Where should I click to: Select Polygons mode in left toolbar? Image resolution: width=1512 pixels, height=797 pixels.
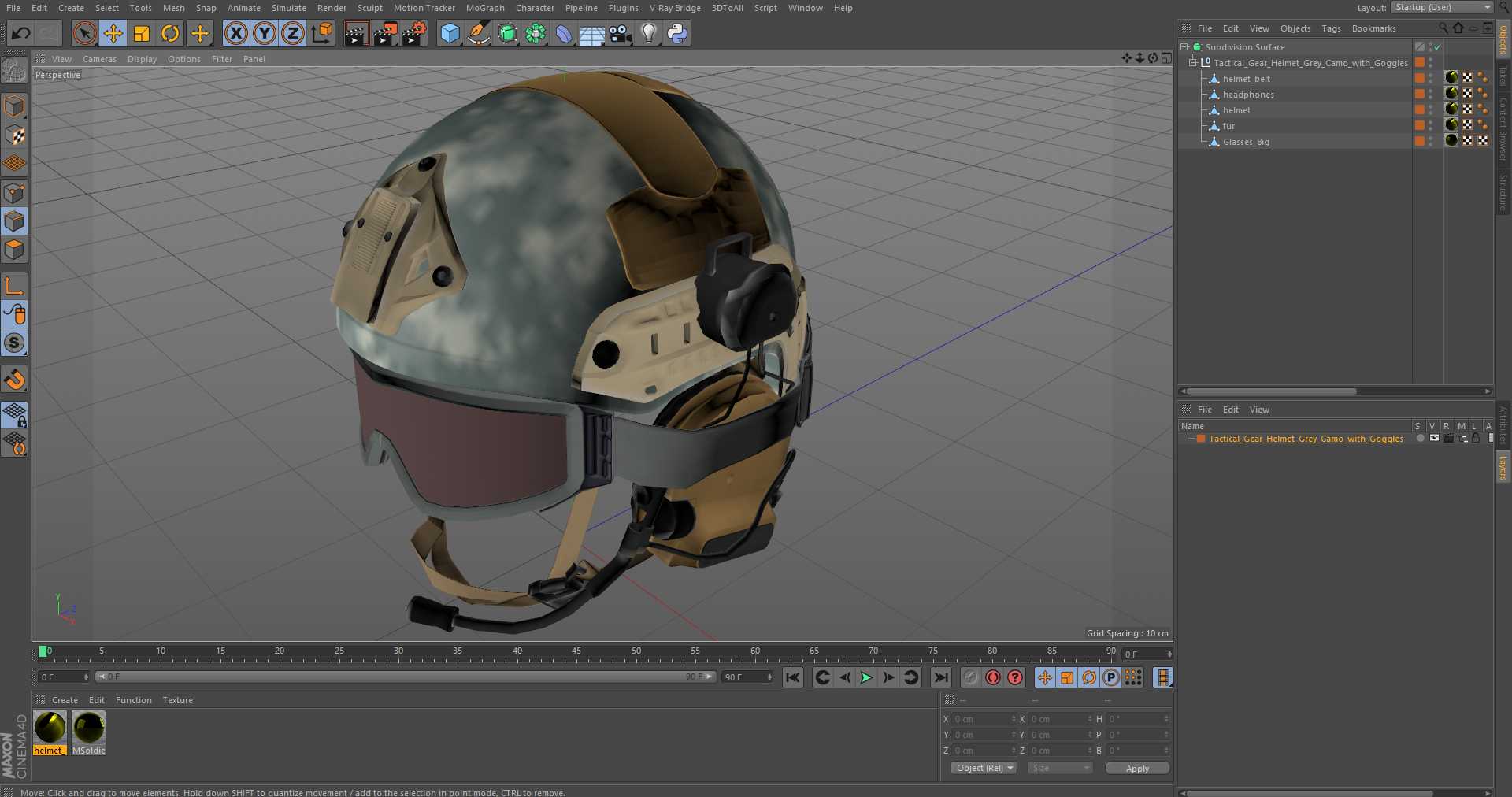coord(14,250)
